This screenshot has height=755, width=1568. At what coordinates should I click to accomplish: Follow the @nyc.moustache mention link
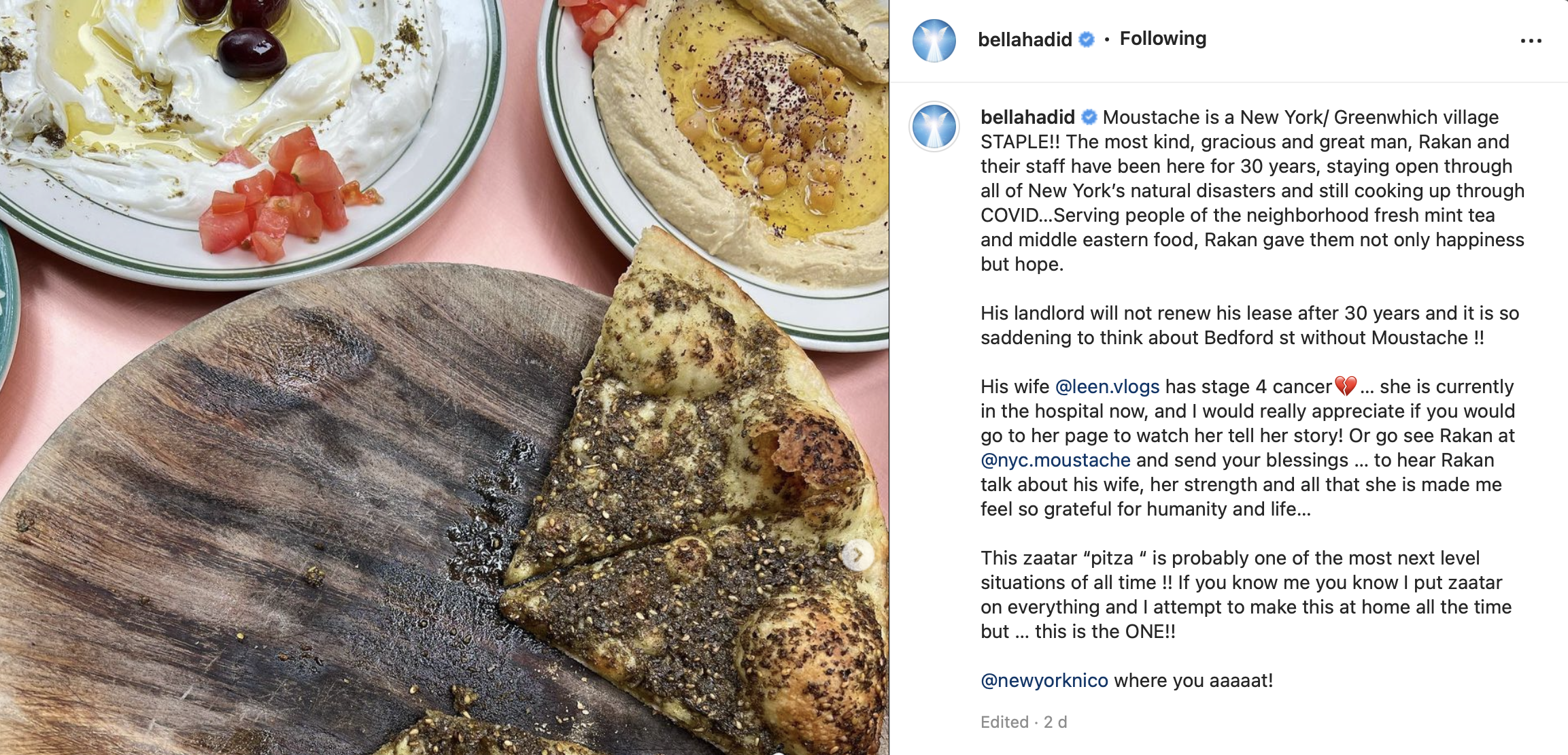[x=1055, y=460]
